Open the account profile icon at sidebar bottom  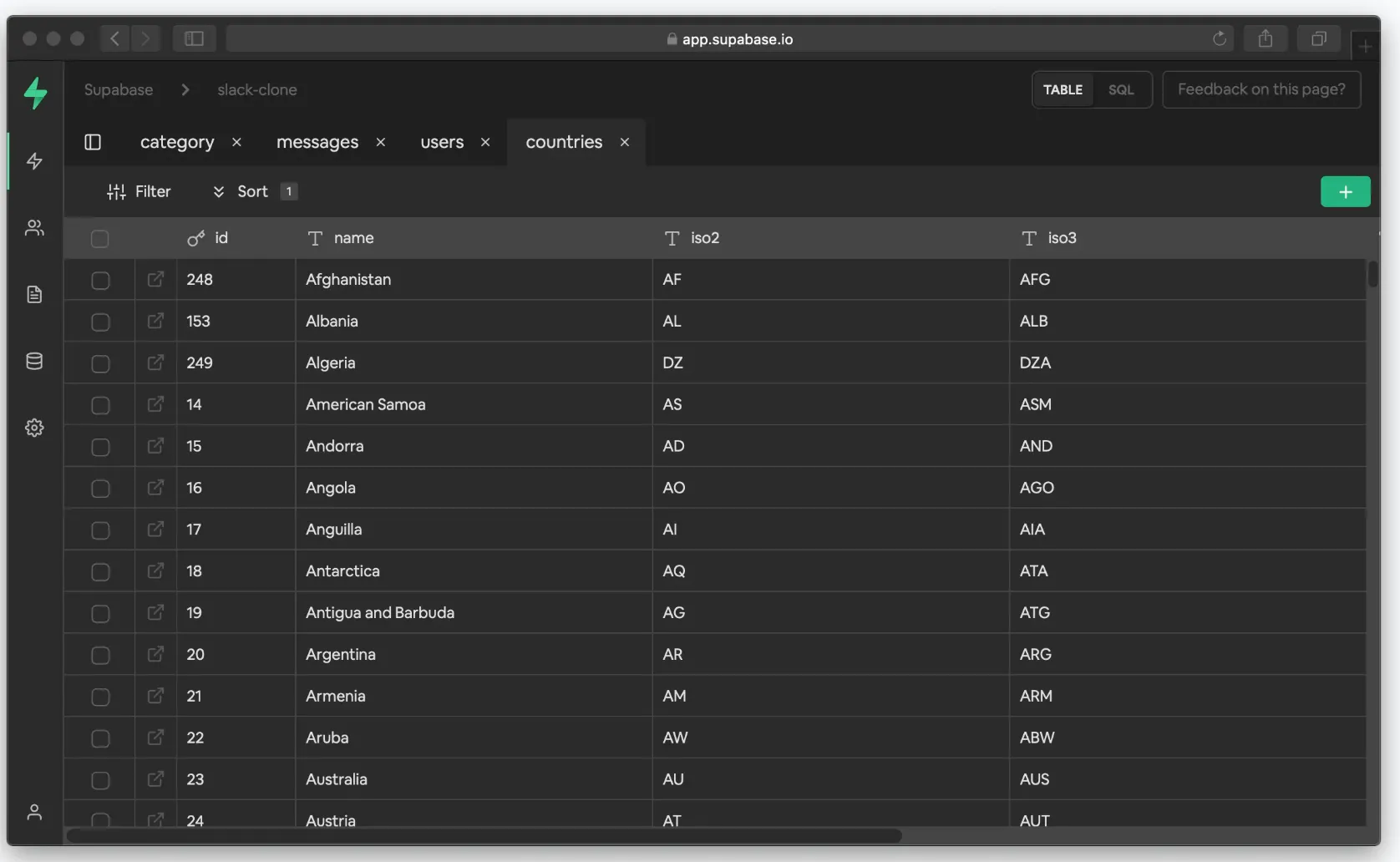(34, 812)
